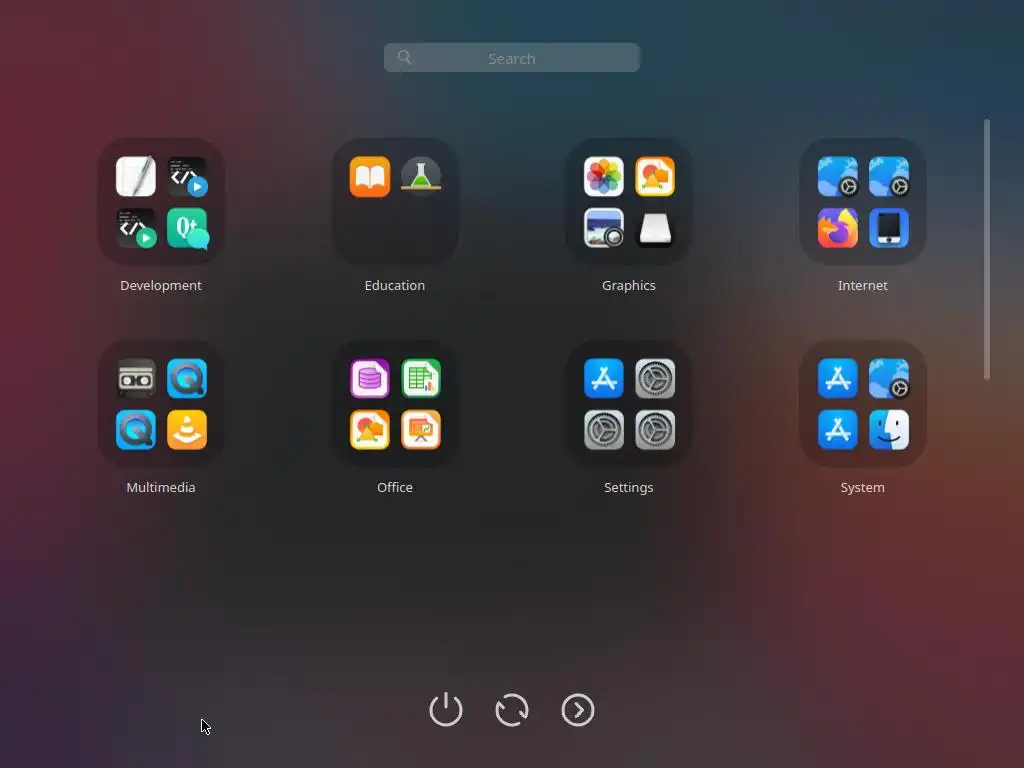Open the white scanner drive icon
Image resolution: width=1024 pixels, height=768 pixels.
[x=655, y=228]
